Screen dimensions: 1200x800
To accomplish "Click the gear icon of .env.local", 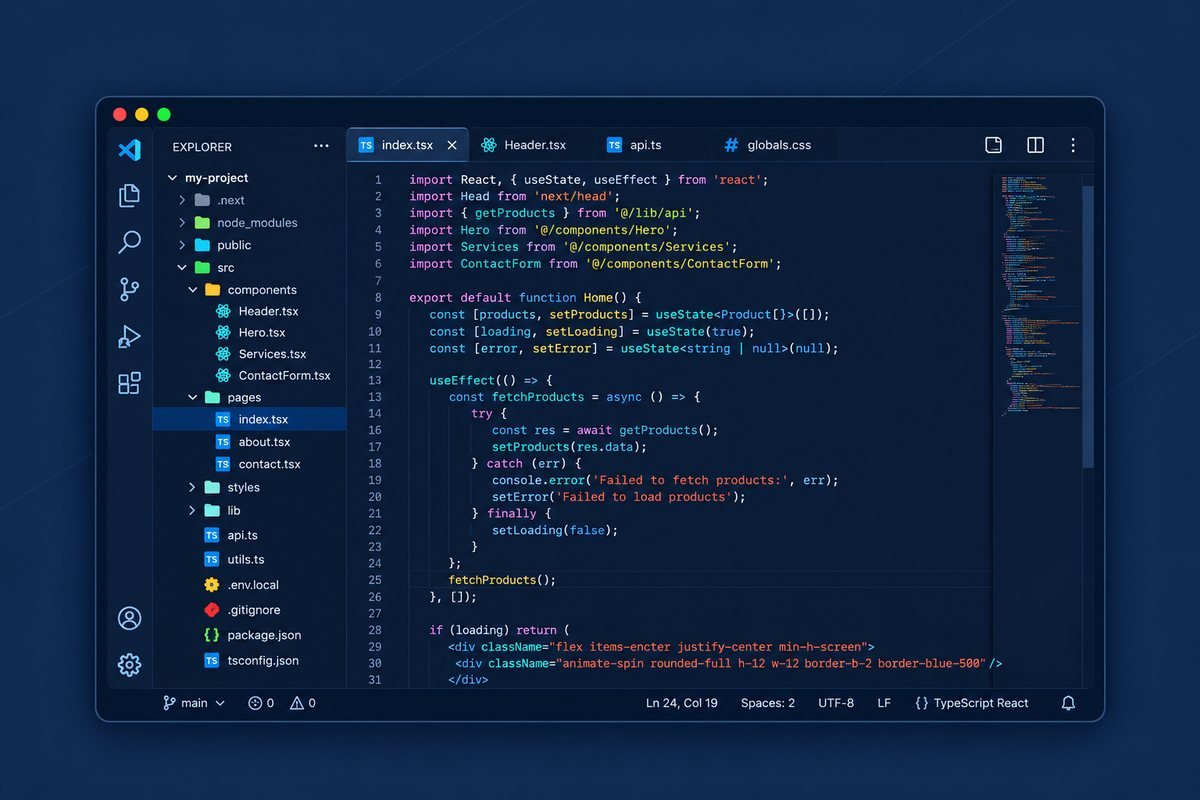I will pyautogui.click(x=212, y=585).
